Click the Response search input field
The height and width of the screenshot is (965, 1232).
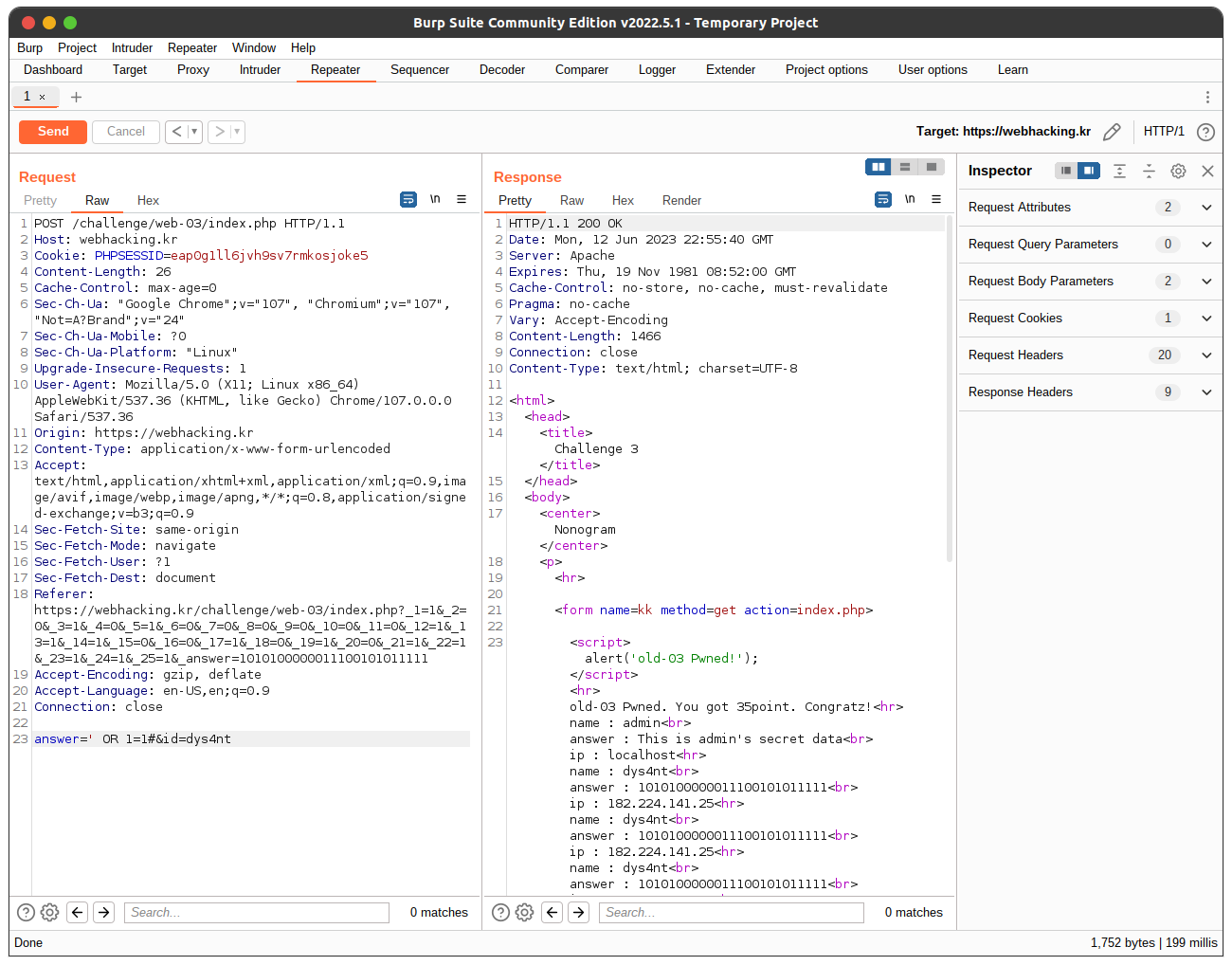[x=732, y=913]
